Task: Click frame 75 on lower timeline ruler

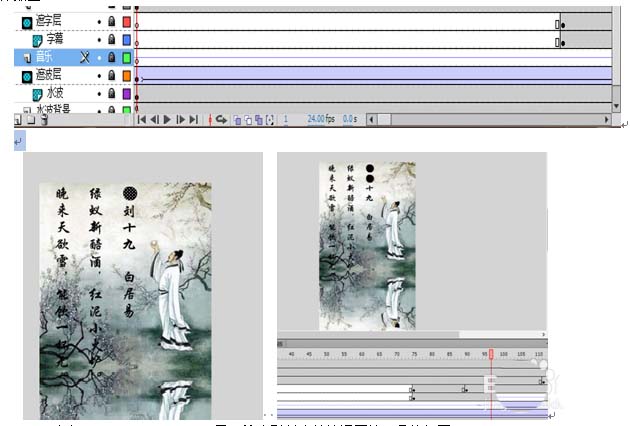Action: point(415,354)
